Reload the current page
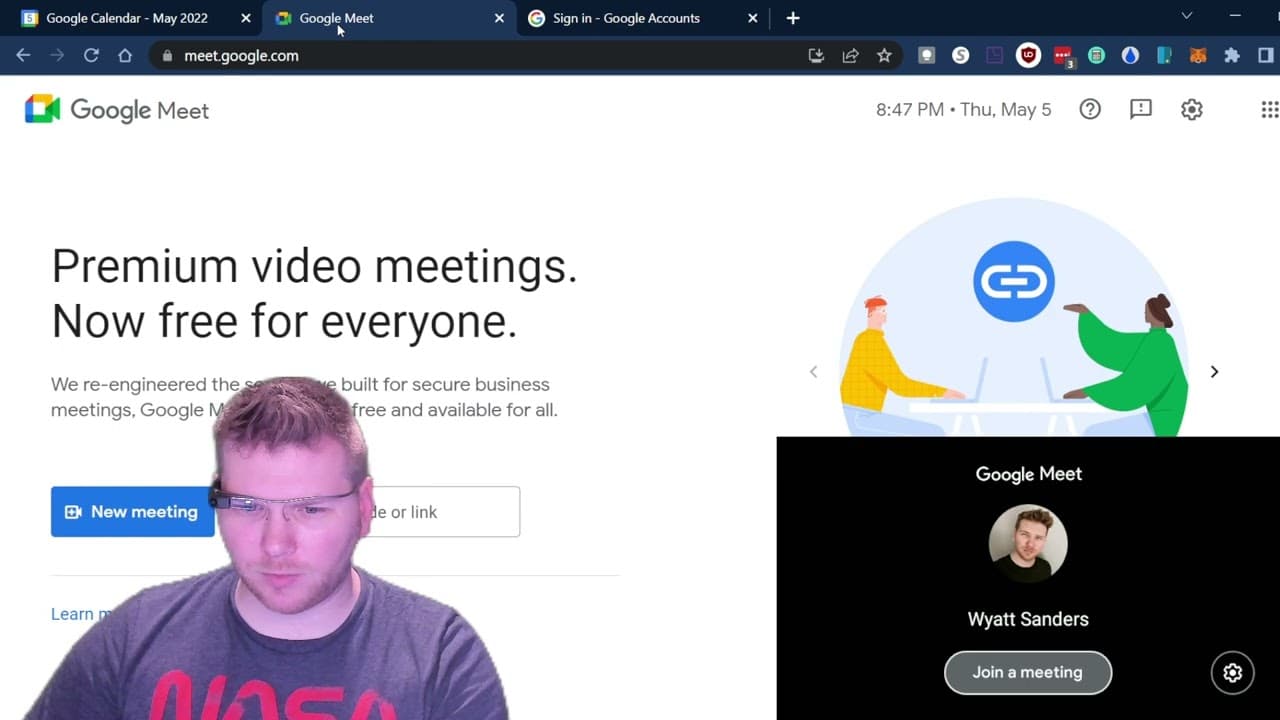The width and height of the screenshot is (1280, 720). tap(91, 56)
